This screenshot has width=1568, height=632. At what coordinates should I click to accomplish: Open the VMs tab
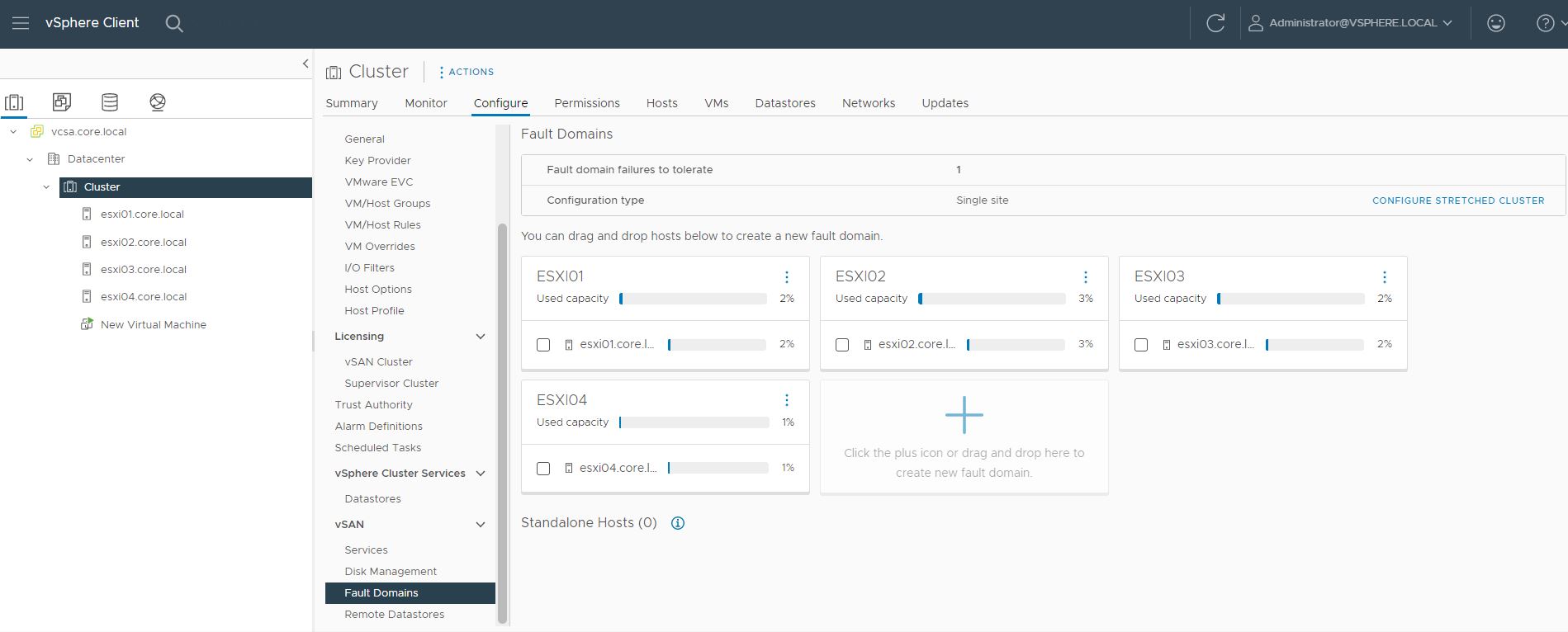tap(717, 103)
